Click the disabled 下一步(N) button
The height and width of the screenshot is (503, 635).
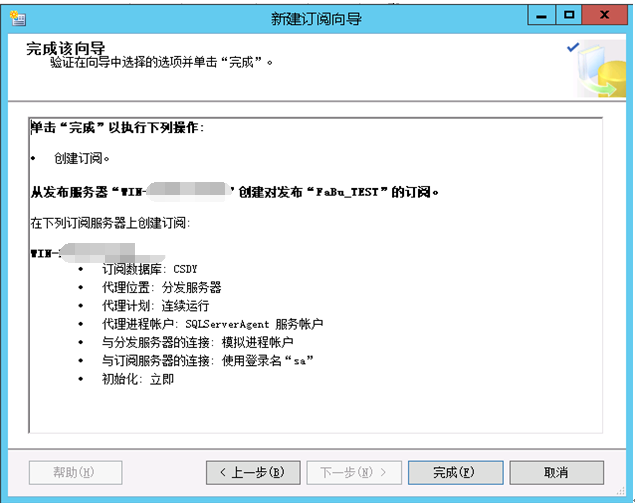point(354,472)
